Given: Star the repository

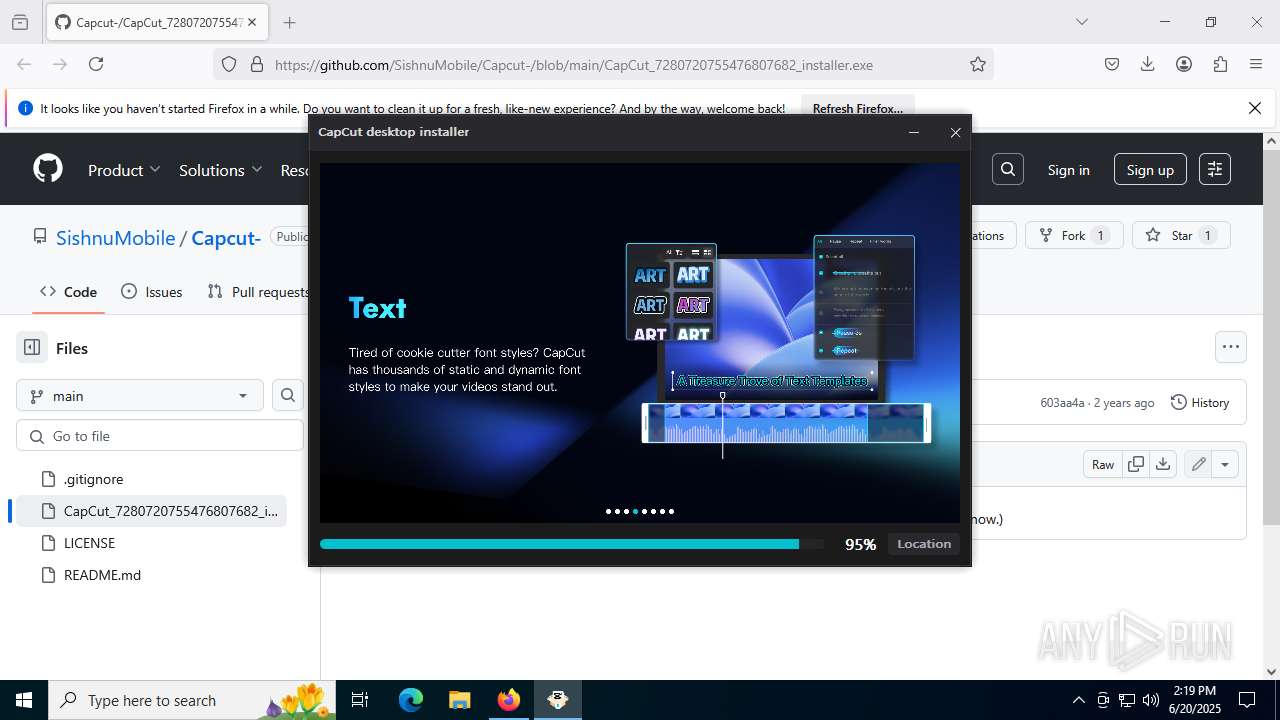Looking at the screenshot, I should (x=1181, y=235).
